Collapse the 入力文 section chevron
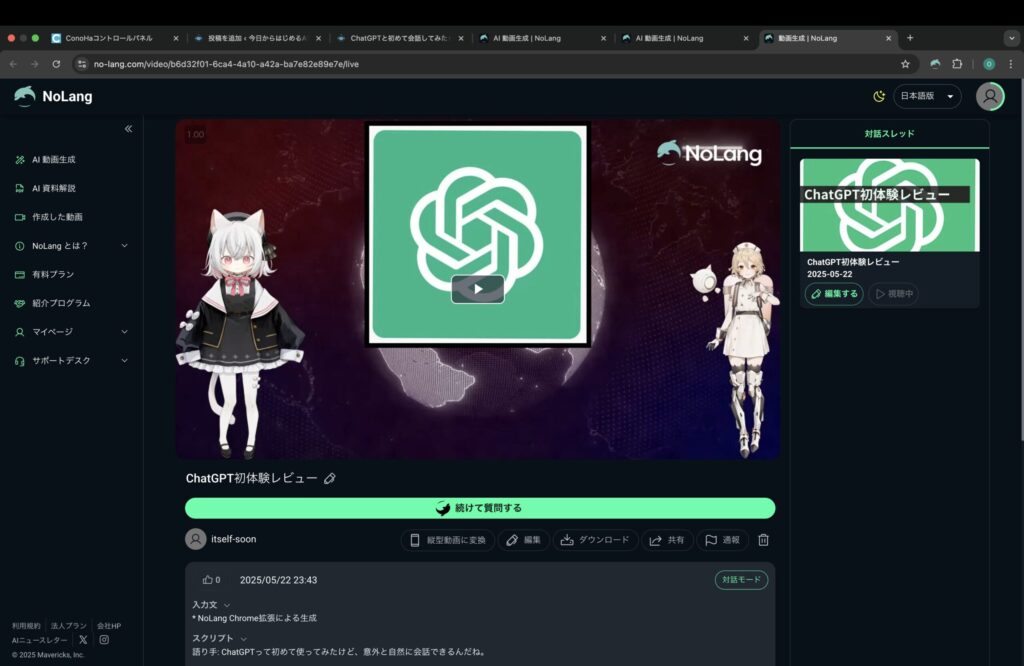 tap(227, 605)
